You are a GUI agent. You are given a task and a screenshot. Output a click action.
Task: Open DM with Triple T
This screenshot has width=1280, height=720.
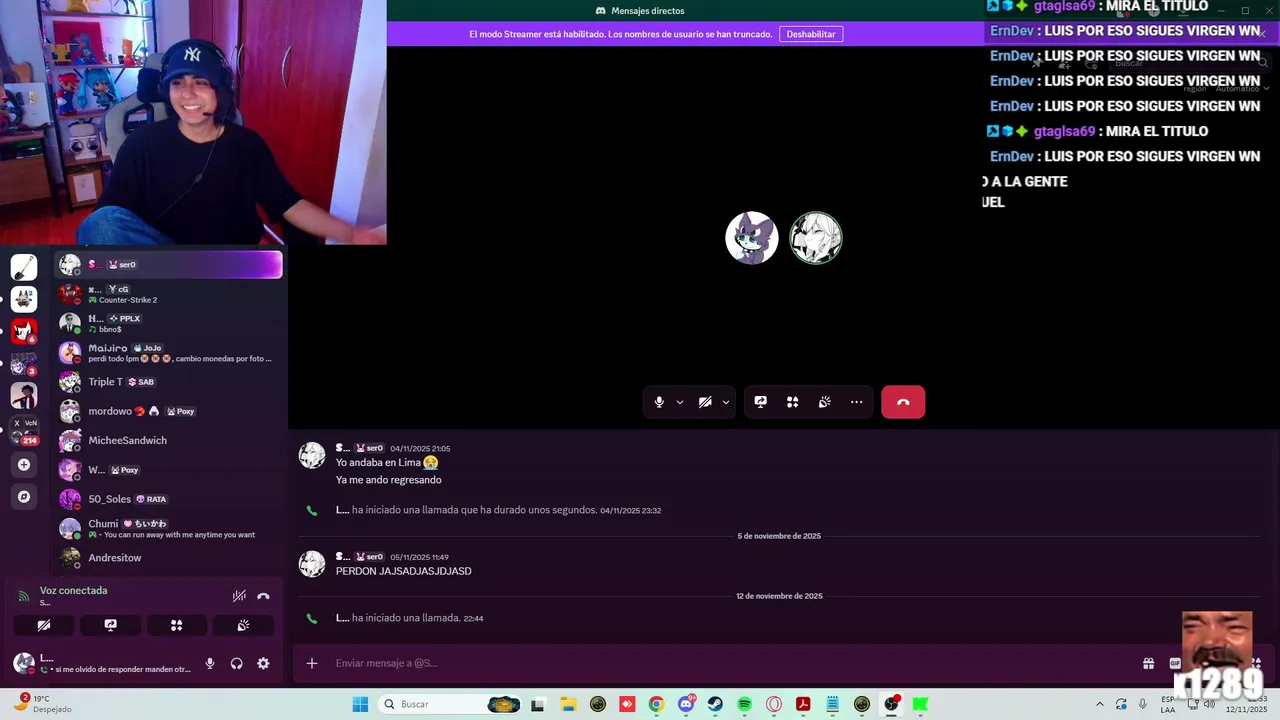coord(168,382)
